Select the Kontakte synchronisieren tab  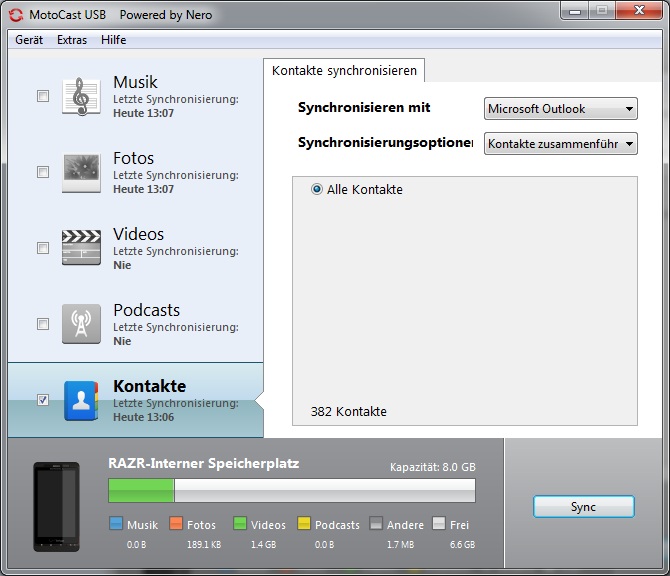tap(345, 71)
